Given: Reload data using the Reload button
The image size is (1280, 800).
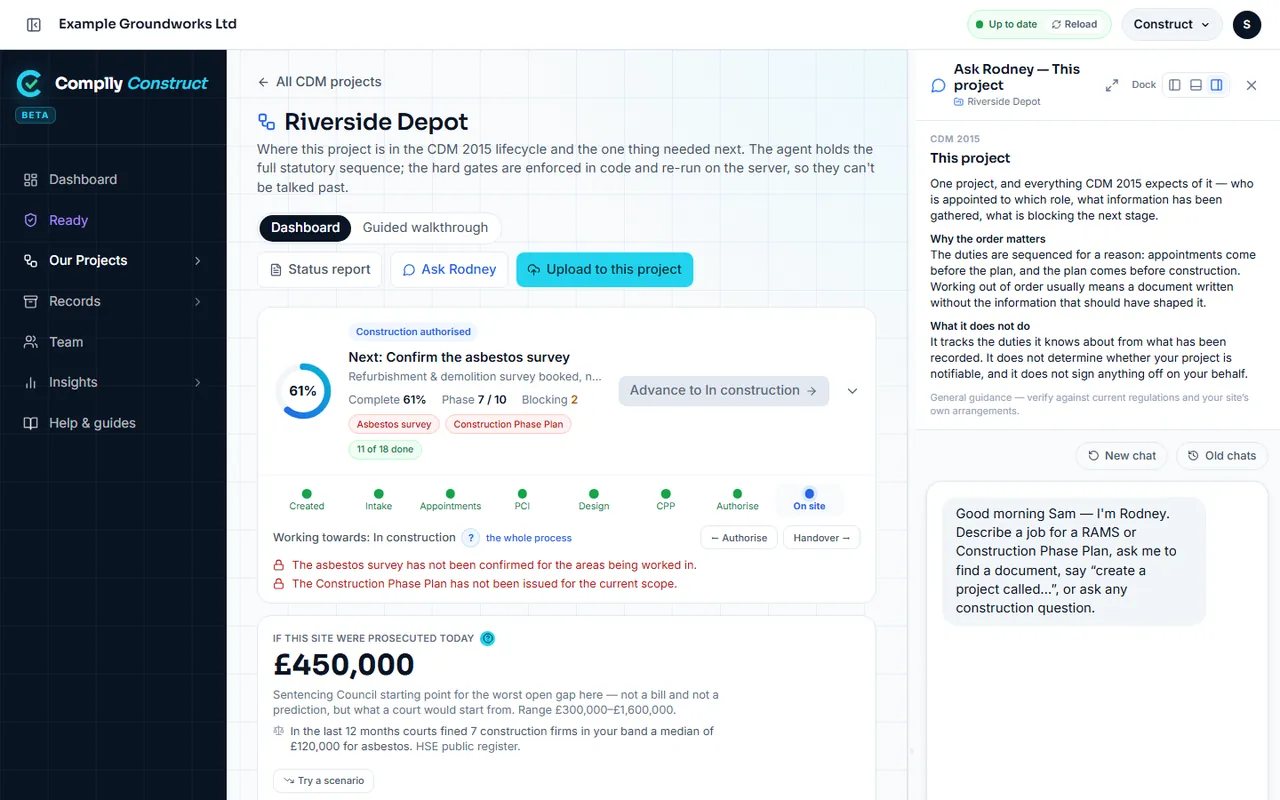Looking at the screenshot, I should coord(1075,24).
